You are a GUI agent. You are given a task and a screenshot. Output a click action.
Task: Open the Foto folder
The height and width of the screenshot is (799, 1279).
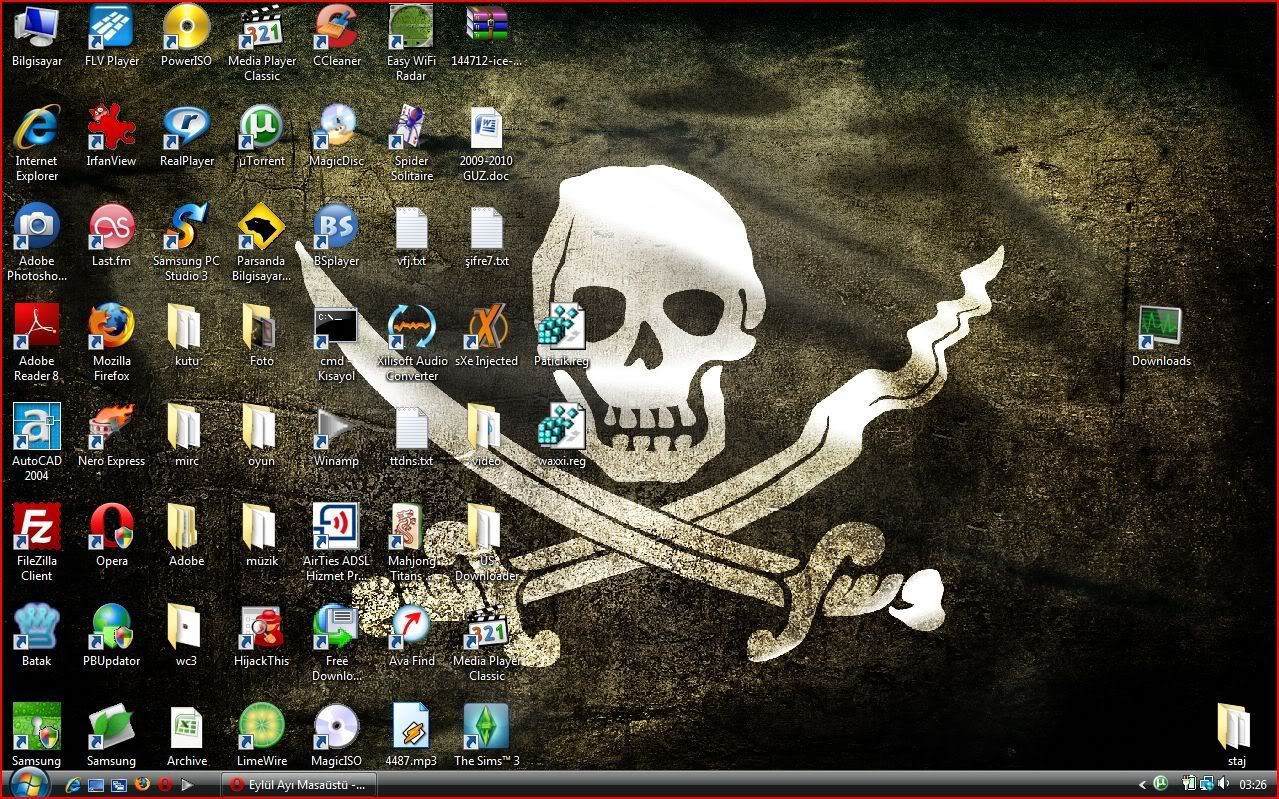point(262,336)
